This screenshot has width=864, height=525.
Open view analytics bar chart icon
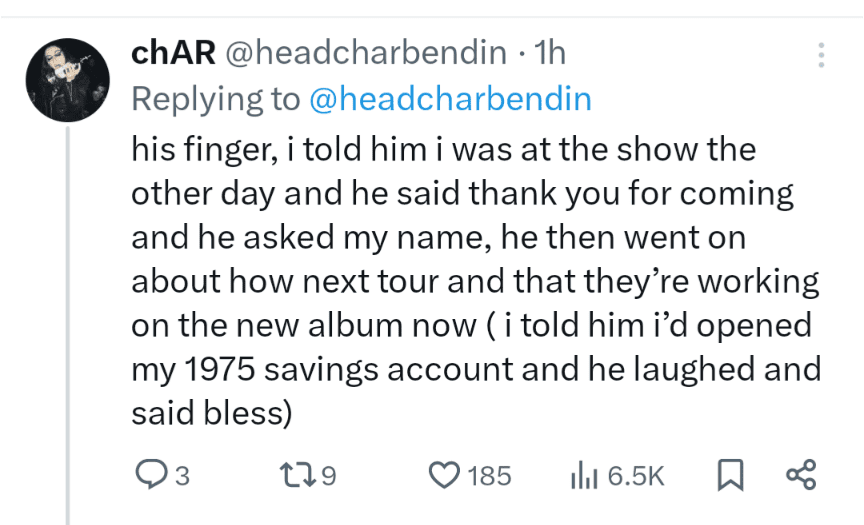[x=584, y=475]
